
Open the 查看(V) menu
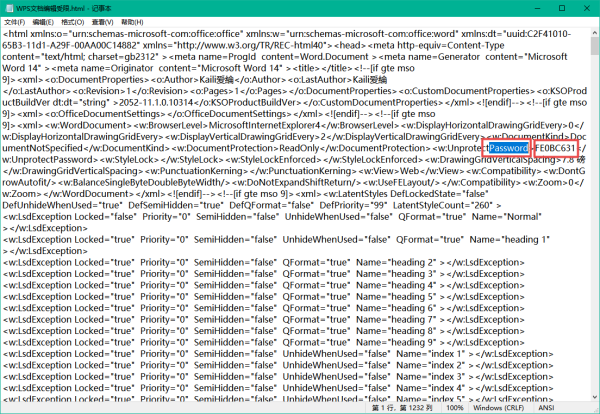click(x=102, y=22)
